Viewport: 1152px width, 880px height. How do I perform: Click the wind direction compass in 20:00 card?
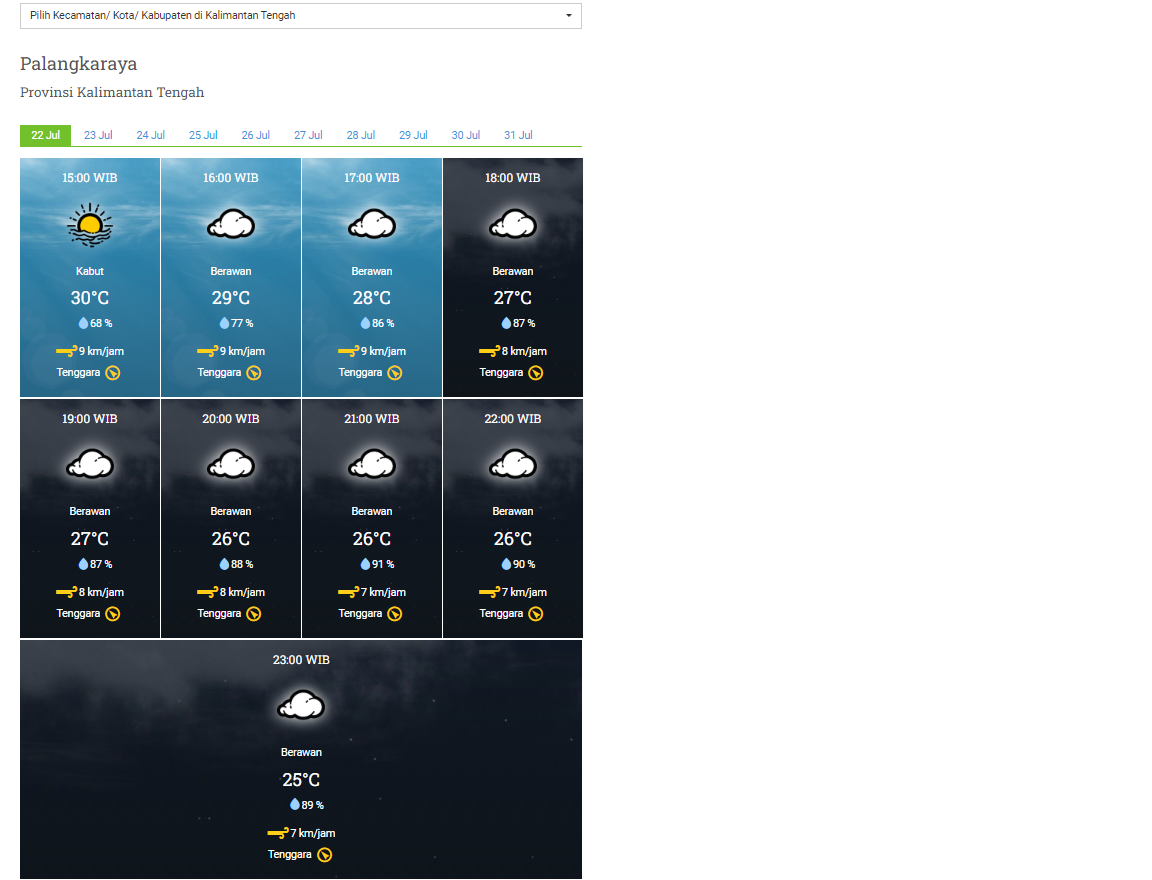[253, 614]
